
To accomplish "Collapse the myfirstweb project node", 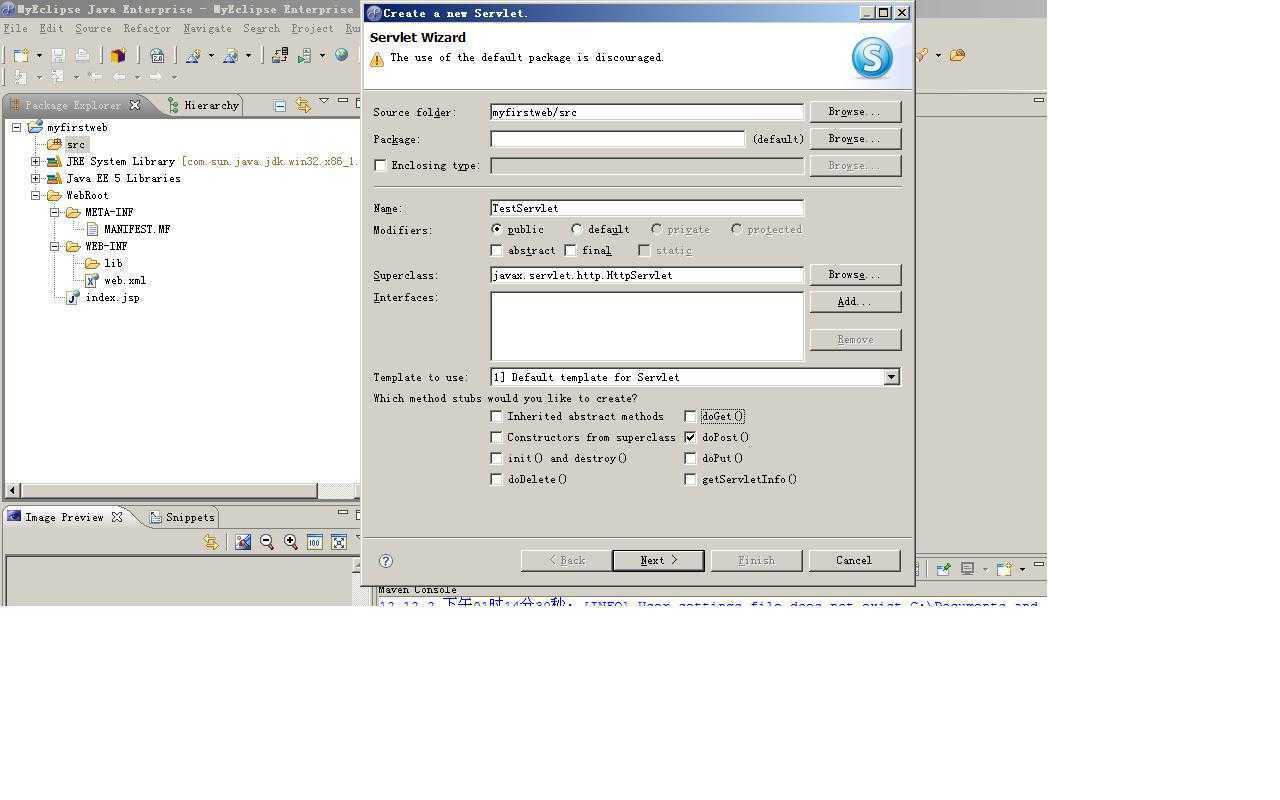I will pos(17,127).
